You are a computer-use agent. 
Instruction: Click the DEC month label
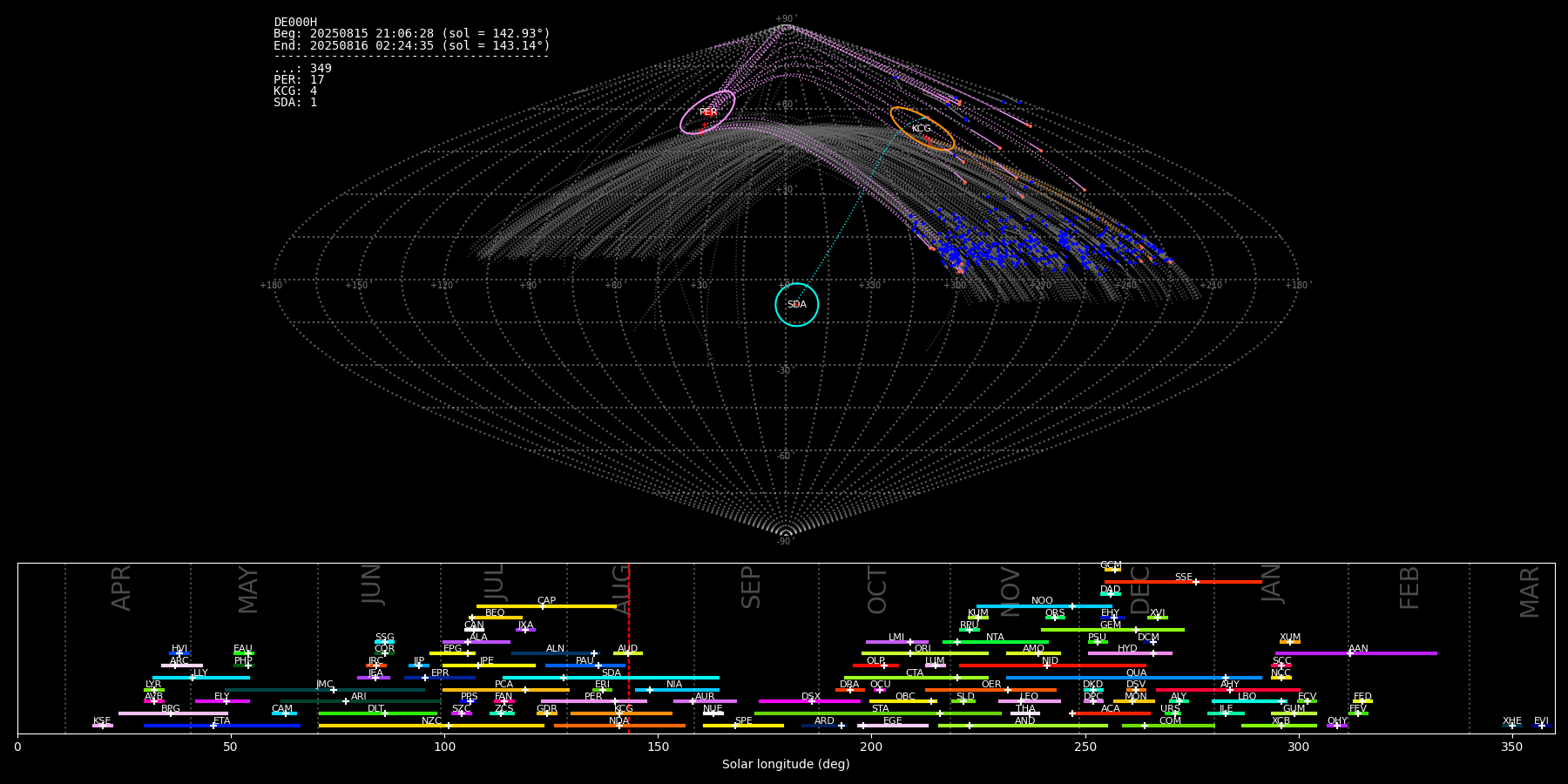click(x=1140, y=589)
